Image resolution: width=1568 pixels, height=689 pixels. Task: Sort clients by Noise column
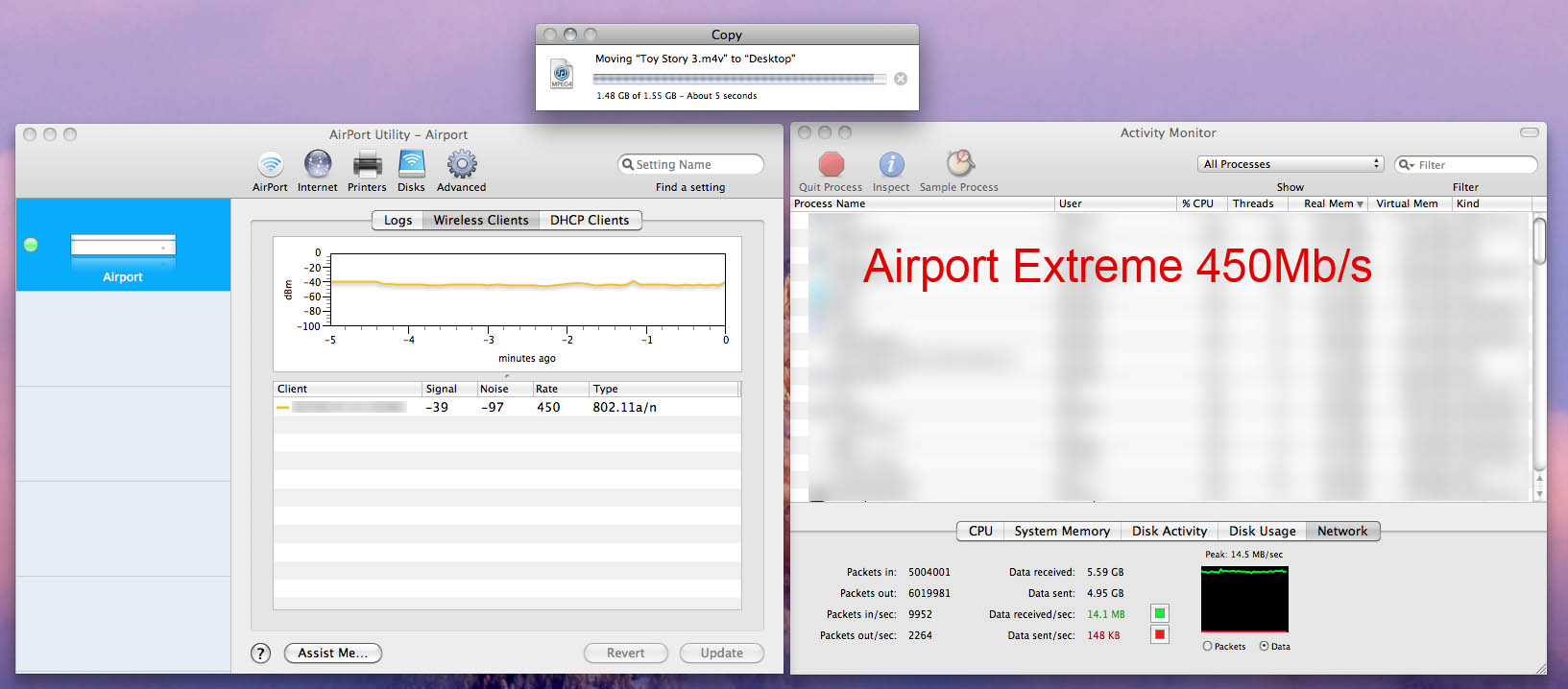coord(504,389)
